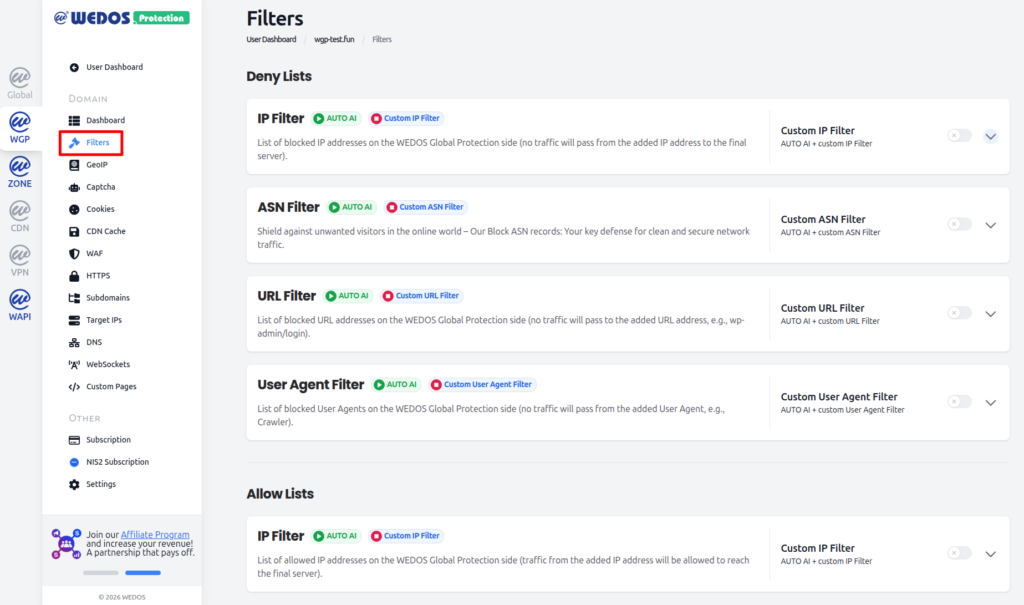Click the NIS2 Subscription circle icon
The image size is (1024, 605).
[74, 462]
